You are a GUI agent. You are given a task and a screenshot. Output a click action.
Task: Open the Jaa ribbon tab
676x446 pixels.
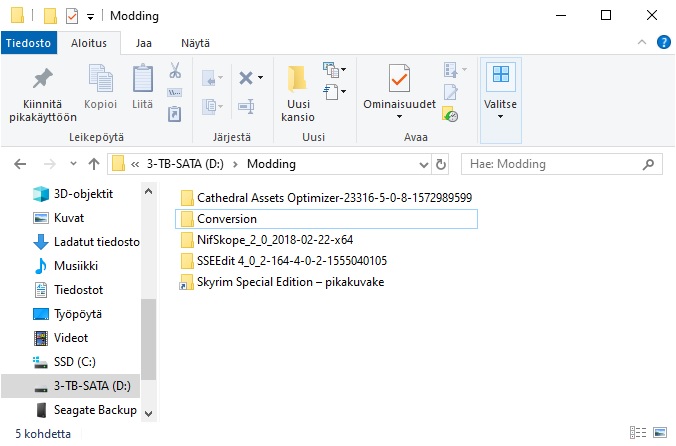pyautogui.click(x=144, y=43)
